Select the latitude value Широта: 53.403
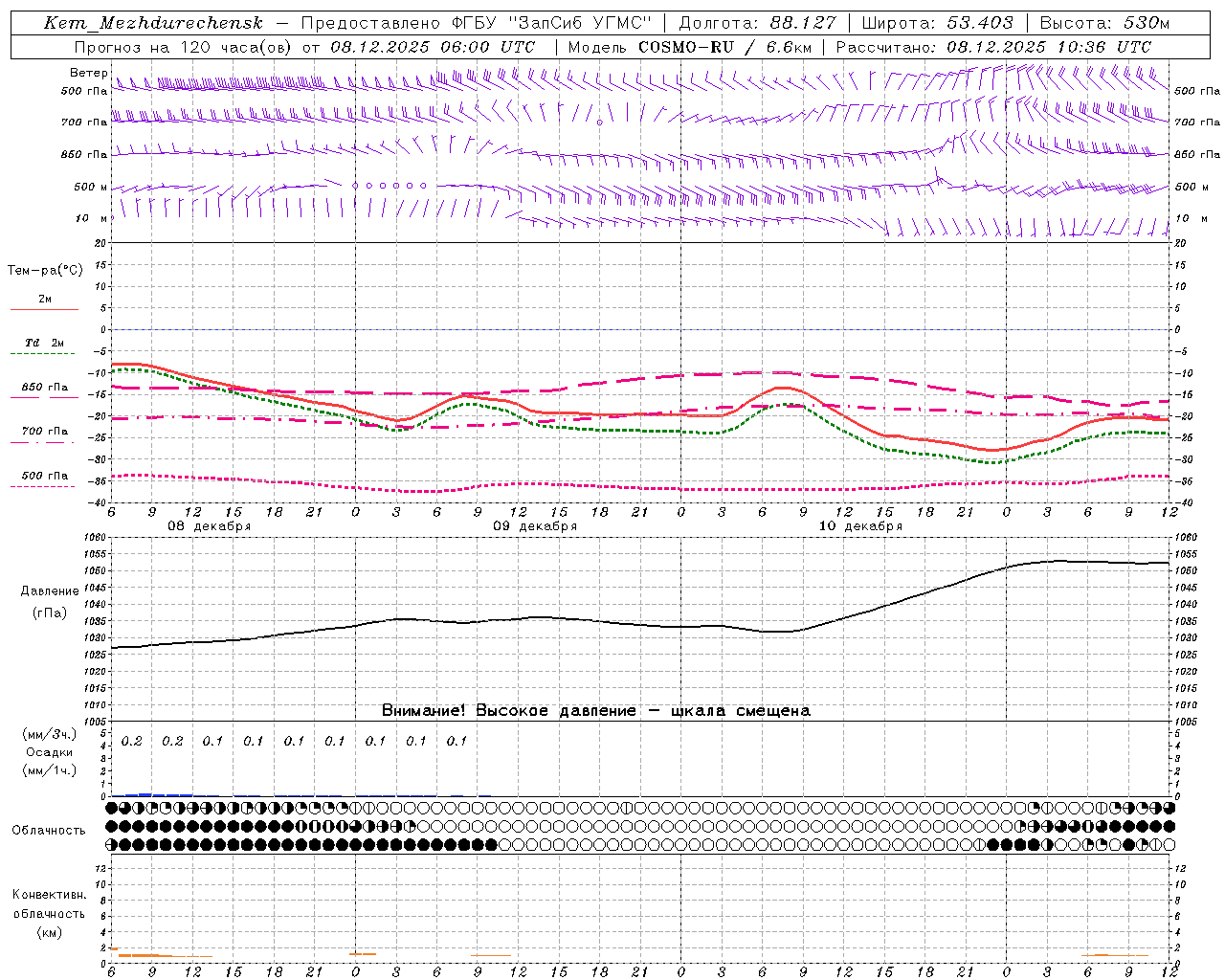Viewport: 1225px width, 980px height. (937, 23)
